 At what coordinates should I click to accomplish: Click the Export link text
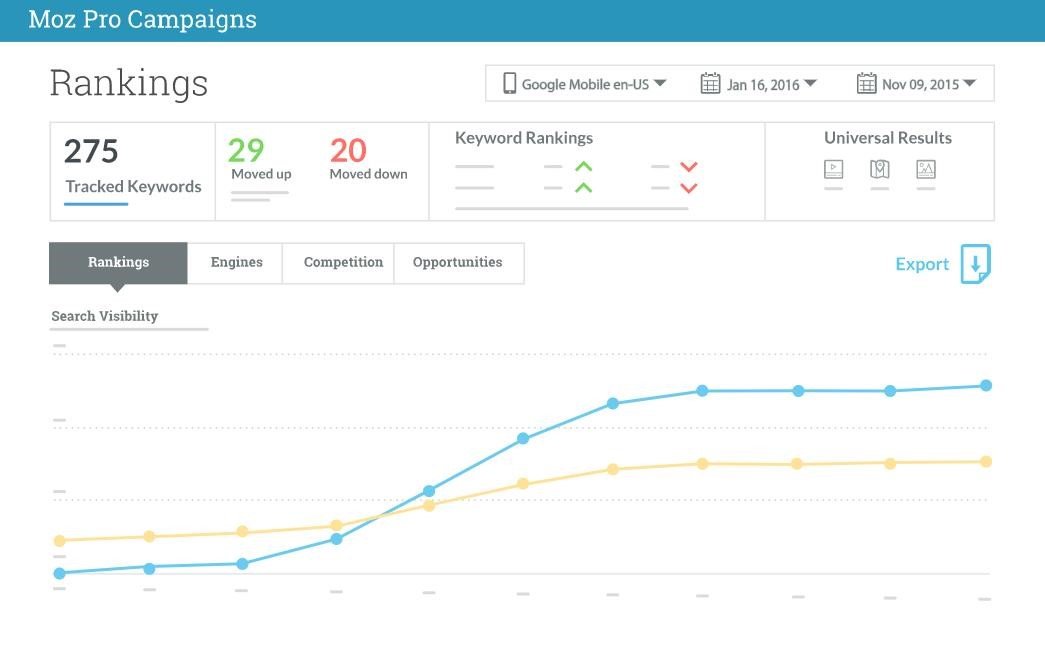click(x=921, y=264)
